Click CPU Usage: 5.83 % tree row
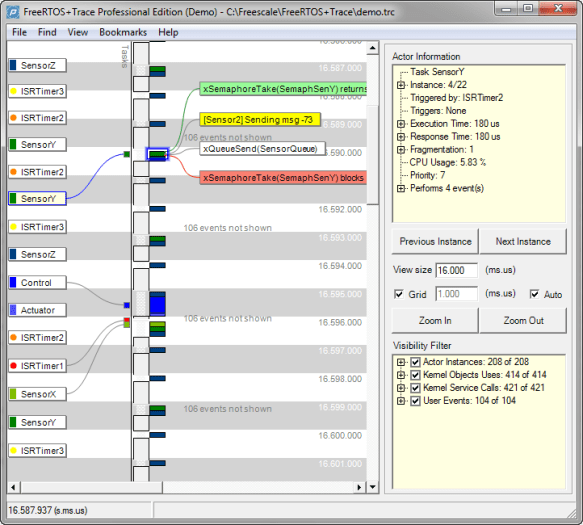583x525 pixels. click(x=448, y=162)
